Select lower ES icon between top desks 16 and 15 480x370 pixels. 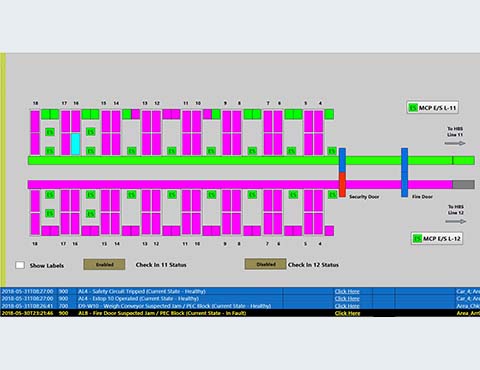click(x=91, y=151)
